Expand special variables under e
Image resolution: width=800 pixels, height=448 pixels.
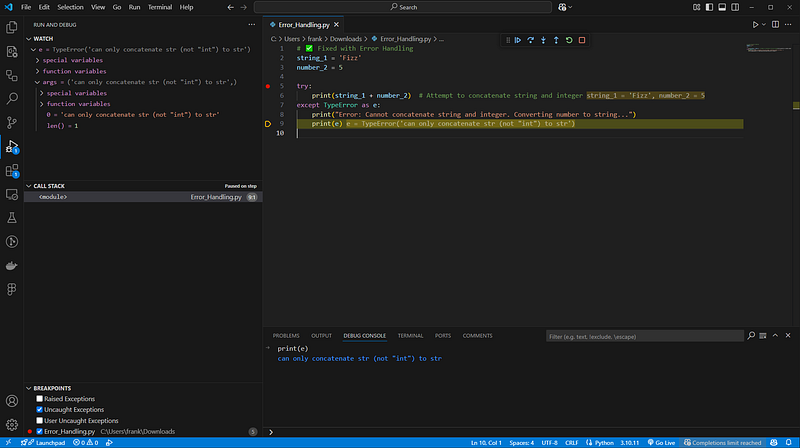(x=37, y=60)
